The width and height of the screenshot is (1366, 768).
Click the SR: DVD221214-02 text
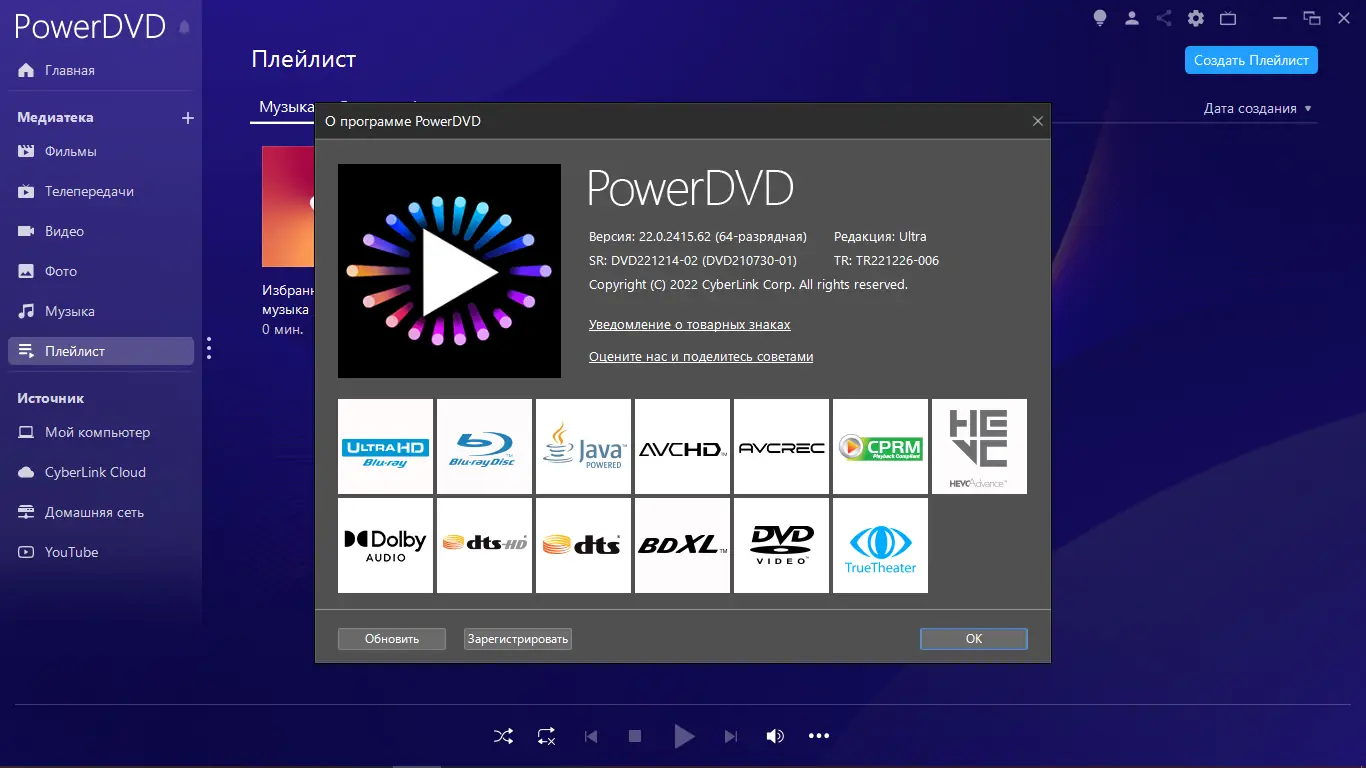pyautogui.click(x=693, y=261)
